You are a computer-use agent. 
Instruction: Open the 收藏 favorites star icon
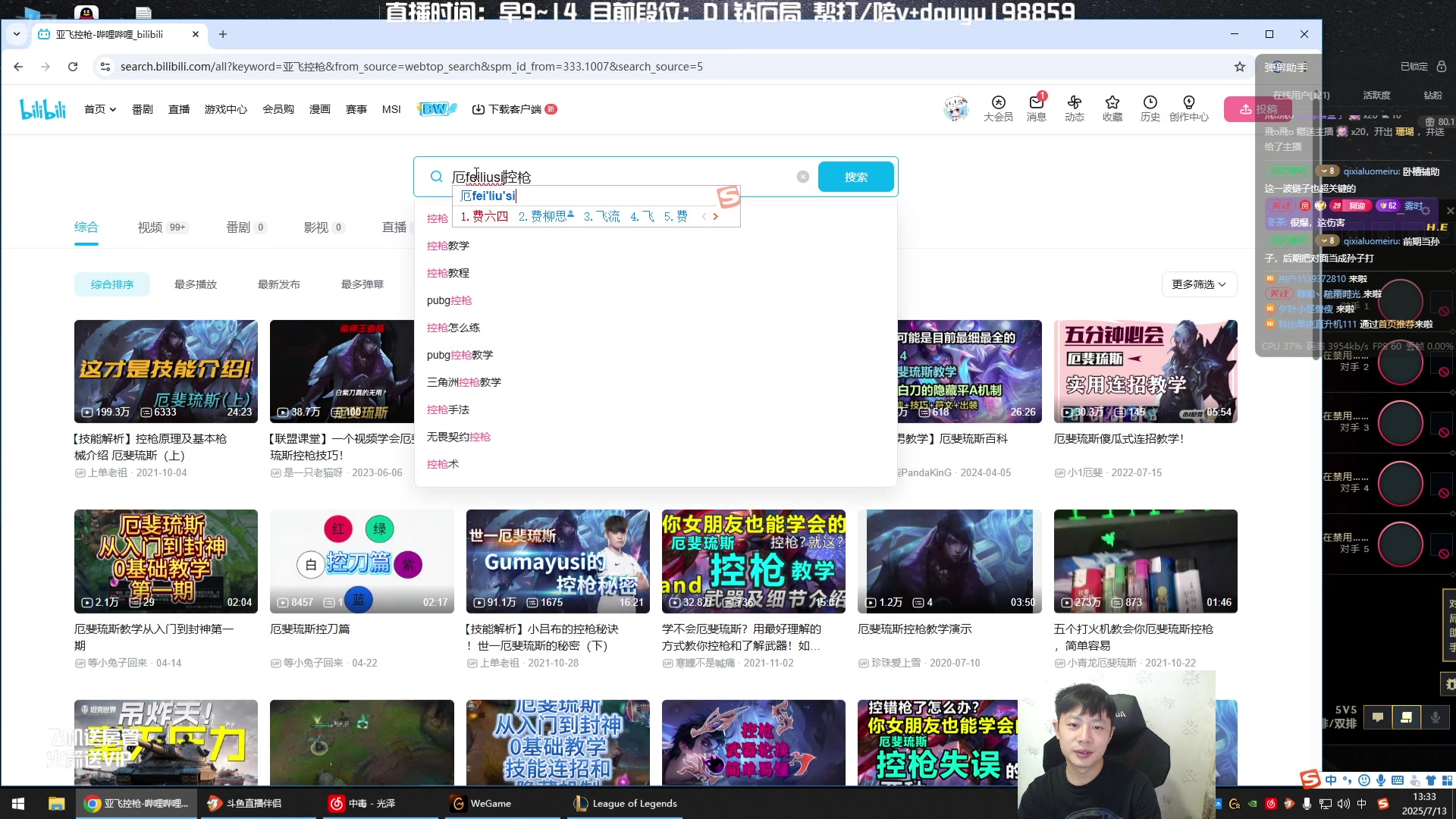point(1112,108)
